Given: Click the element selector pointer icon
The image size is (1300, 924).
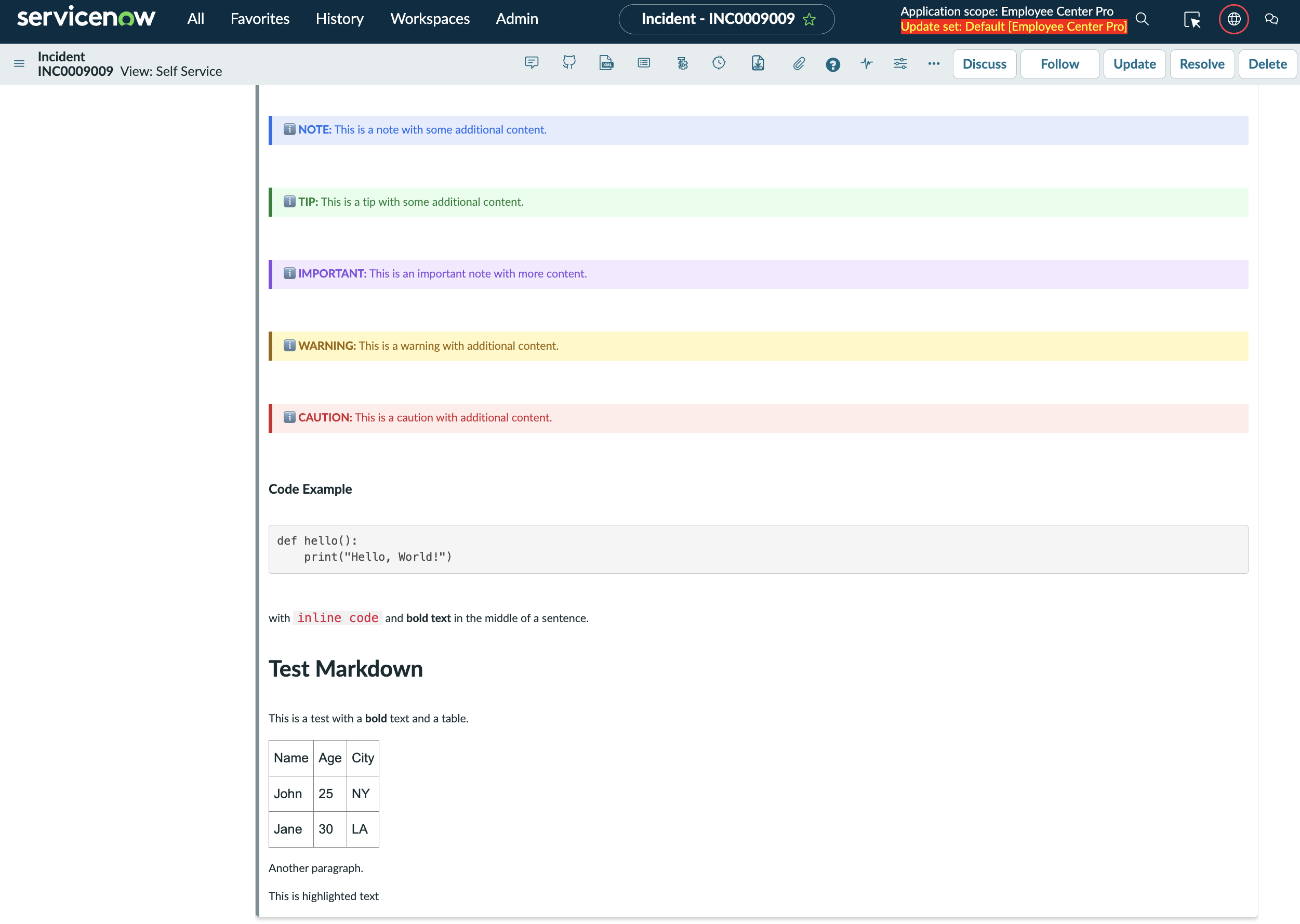Looking at the screenshot, I should tap(1192, 19).
